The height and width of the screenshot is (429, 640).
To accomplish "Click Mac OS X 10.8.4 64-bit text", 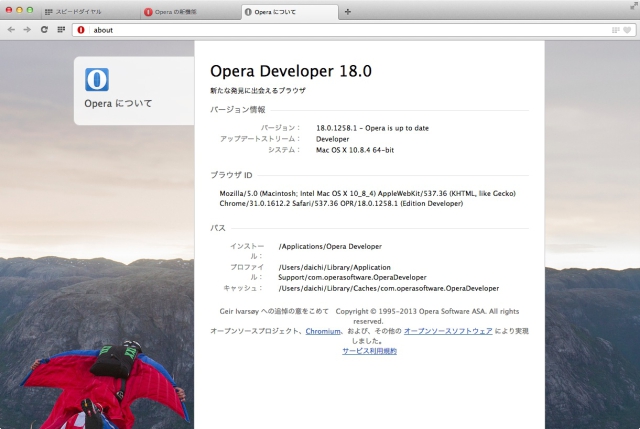I will coord(355,150).
